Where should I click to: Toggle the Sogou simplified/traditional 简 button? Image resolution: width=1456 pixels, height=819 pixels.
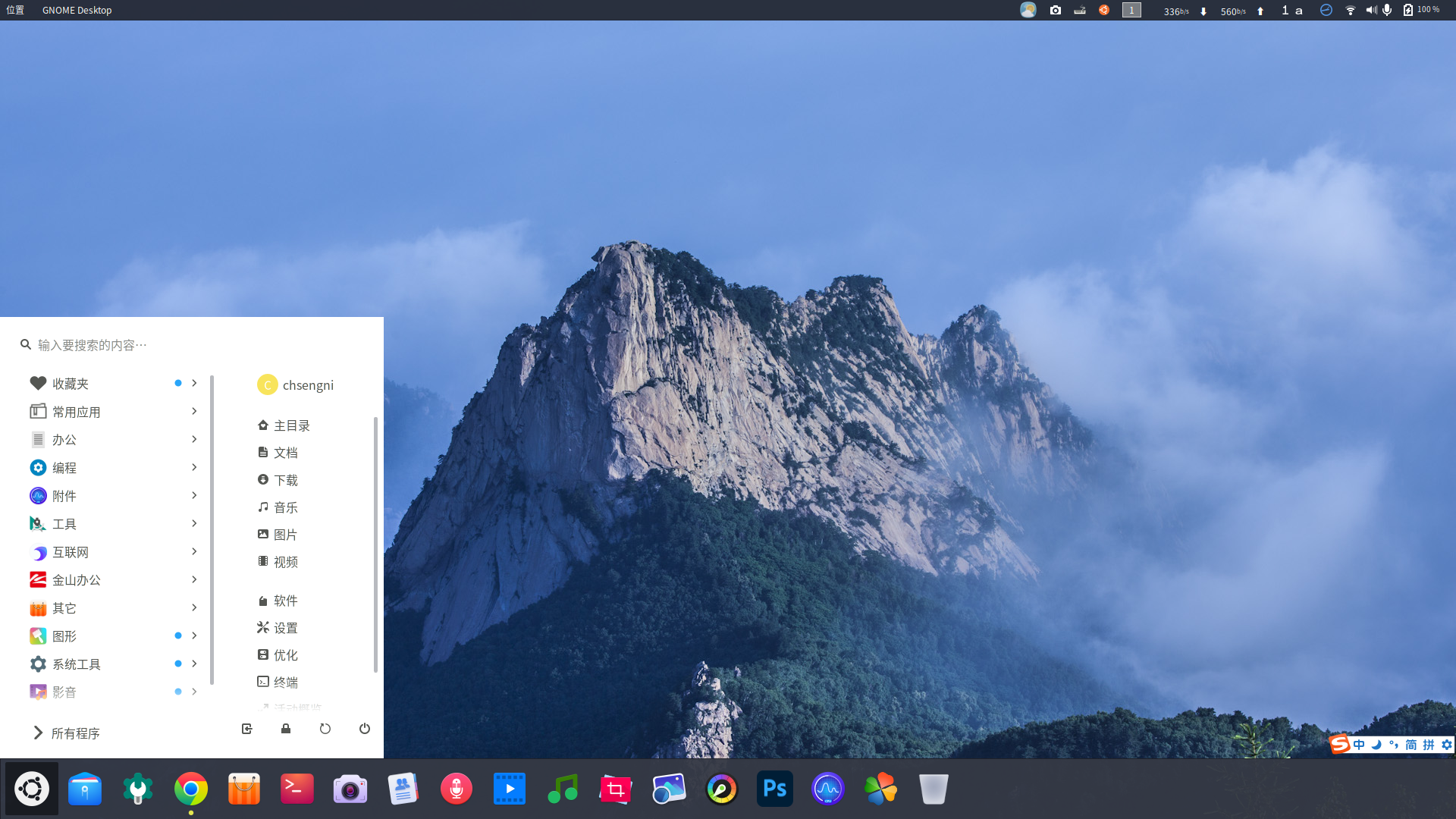(x=1410, y=745)
